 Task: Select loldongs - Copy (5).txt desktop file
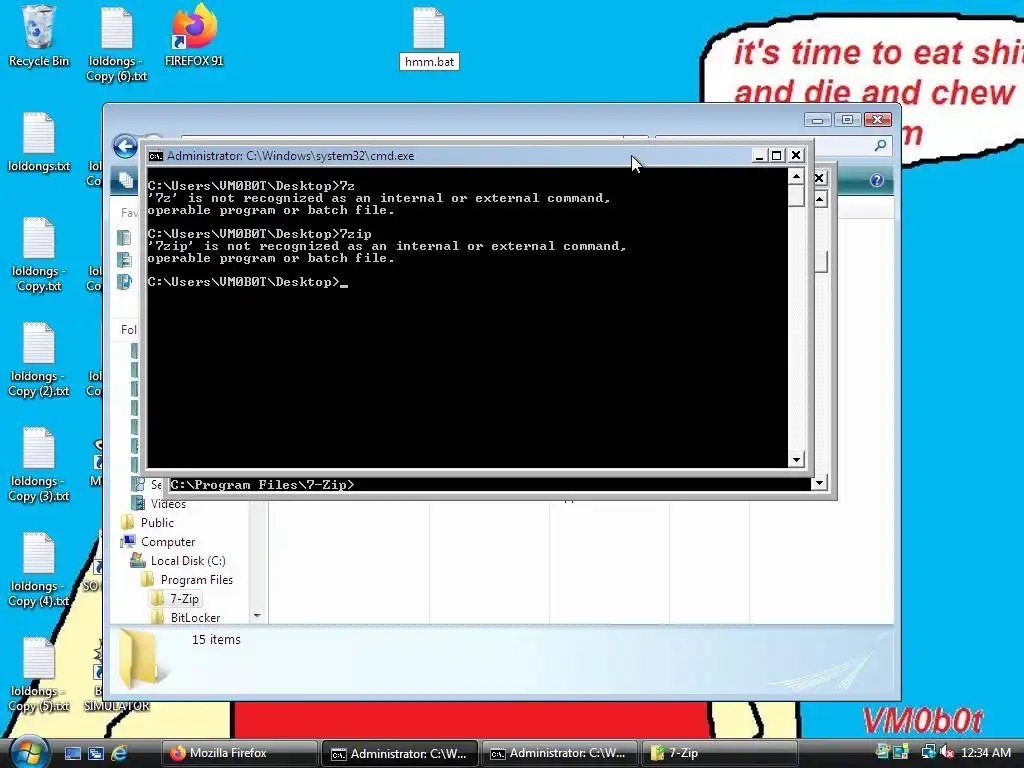coord(39,675)
